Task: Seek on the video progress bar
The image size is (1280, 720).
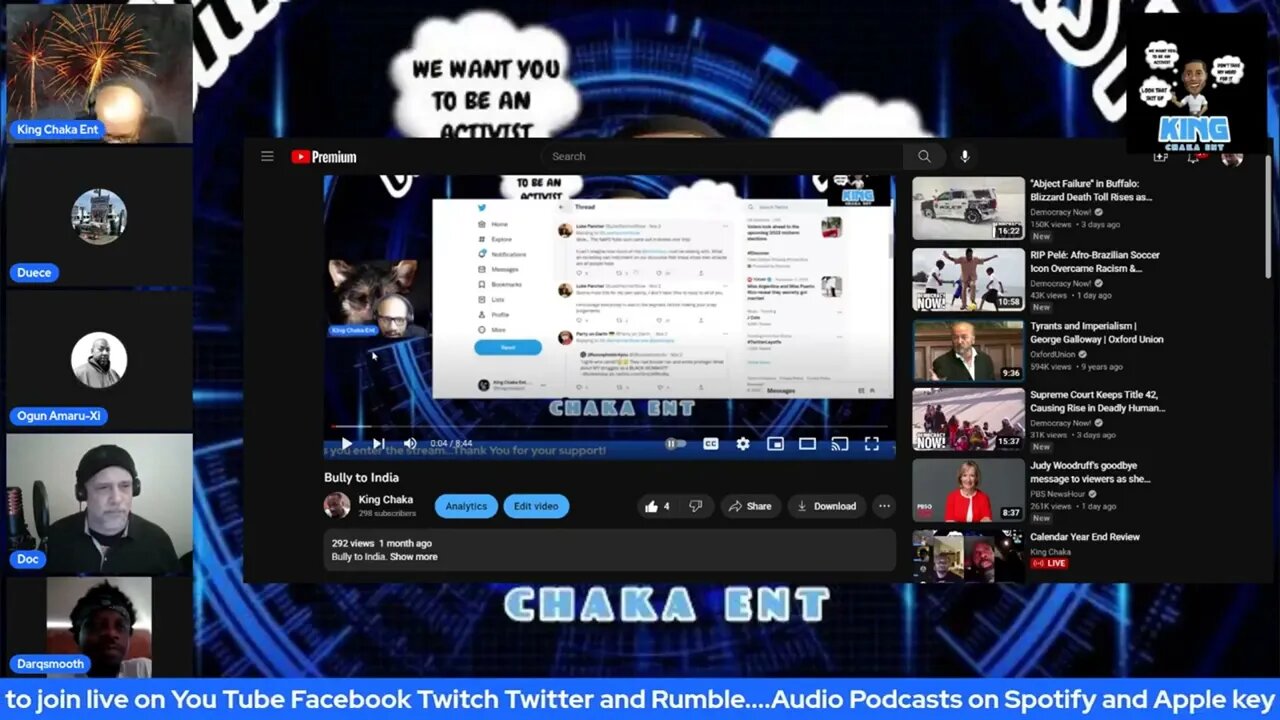Action: click(x=609, y=427)
